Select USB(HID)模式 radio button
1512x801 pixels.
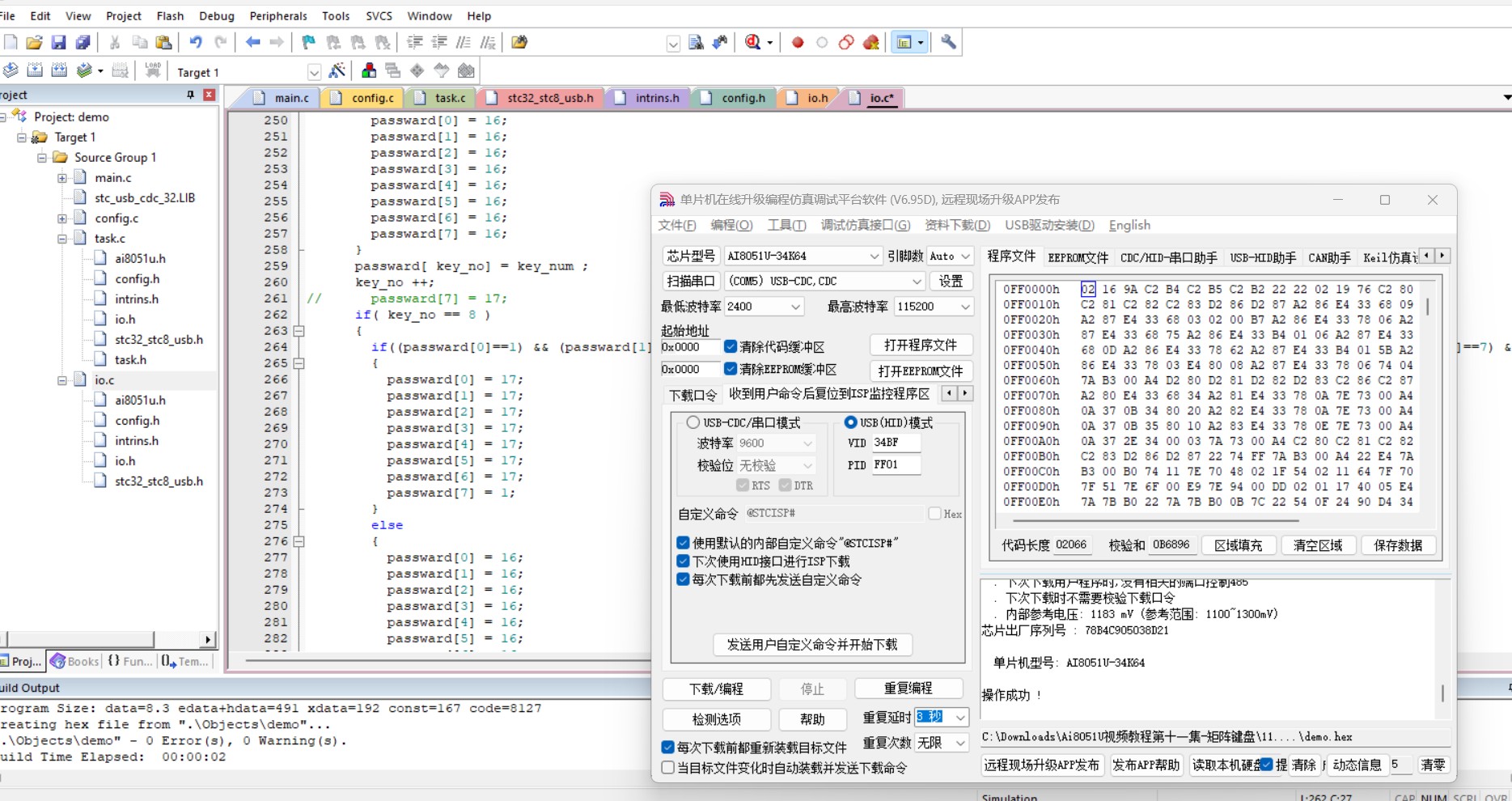pos(850,422)
